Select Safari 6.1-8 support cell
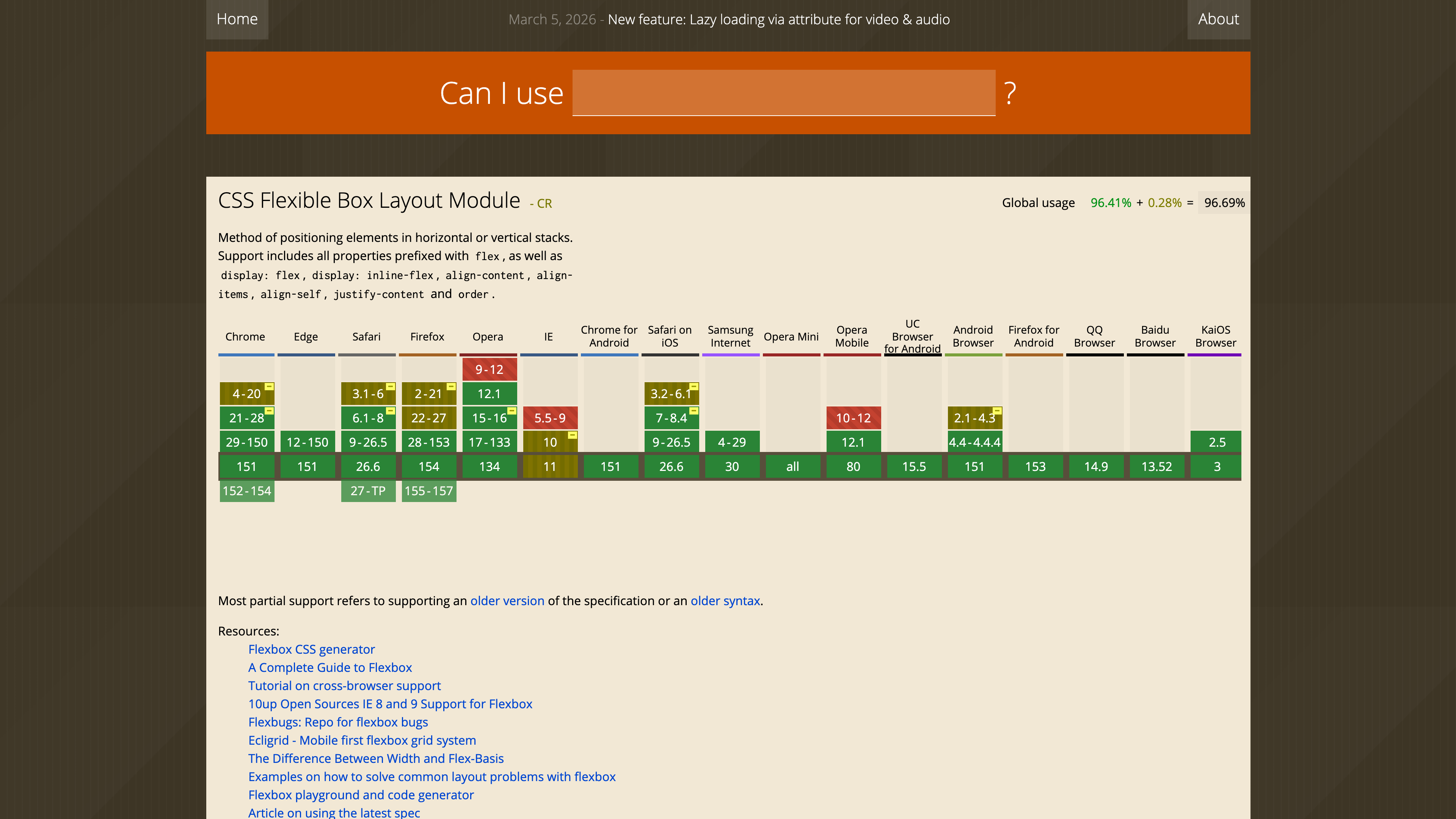This screenshot has width=1456, height=819. [x=368, y=418]
